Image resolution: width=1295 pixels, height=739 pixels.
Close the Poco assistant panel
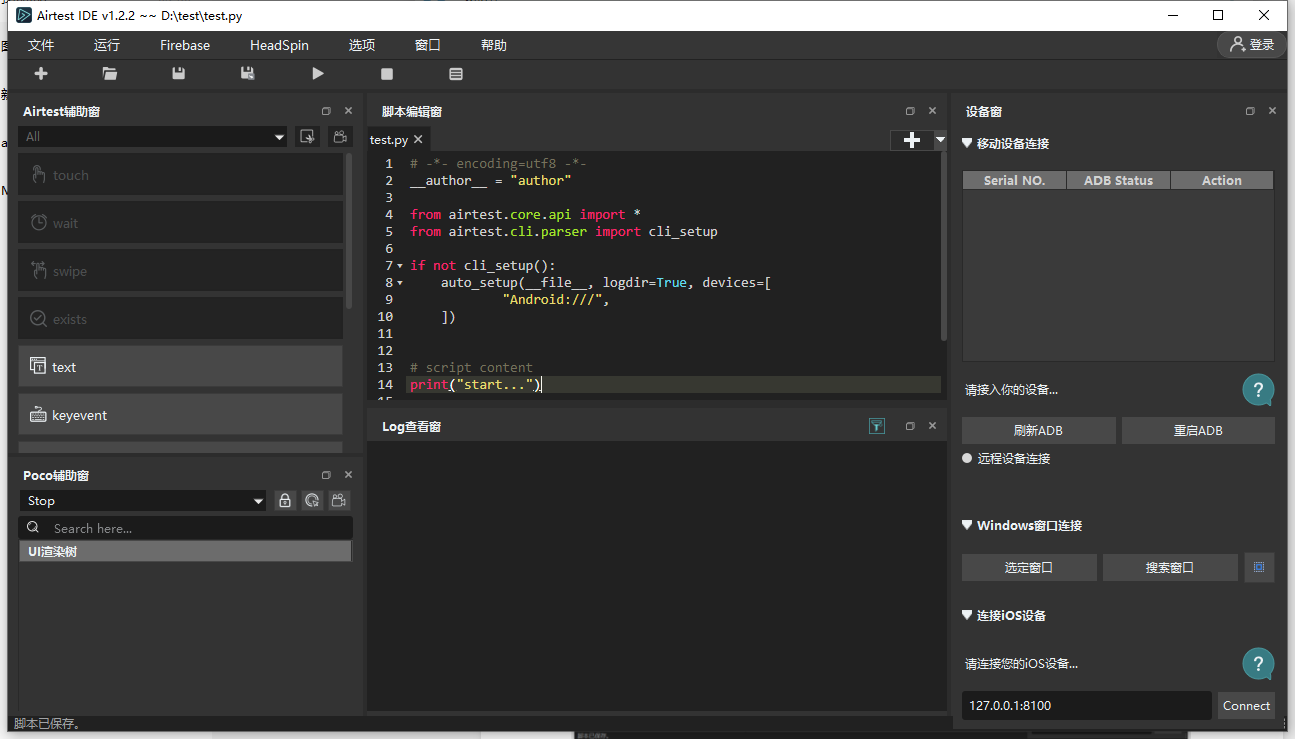[348, 475]
